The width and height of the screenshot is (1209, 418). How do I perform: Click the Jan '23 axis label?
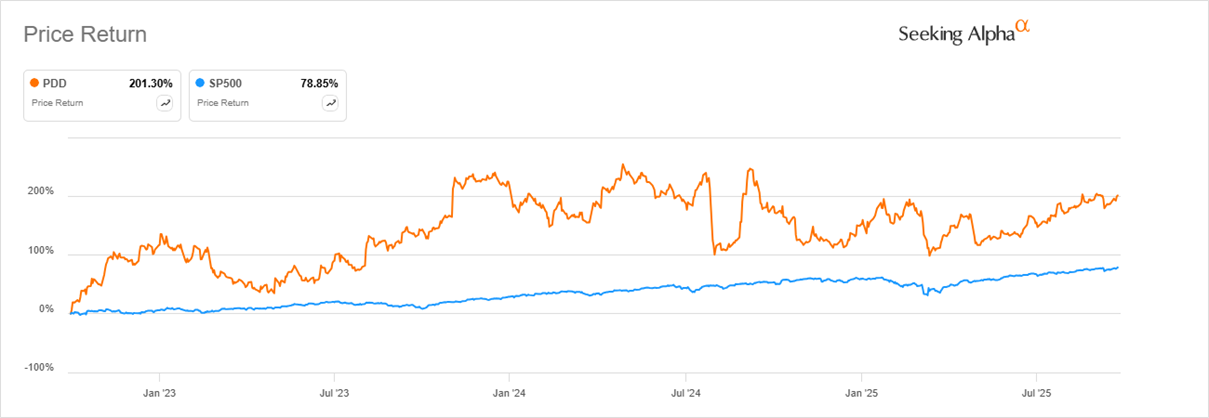[x=161, y=391]
